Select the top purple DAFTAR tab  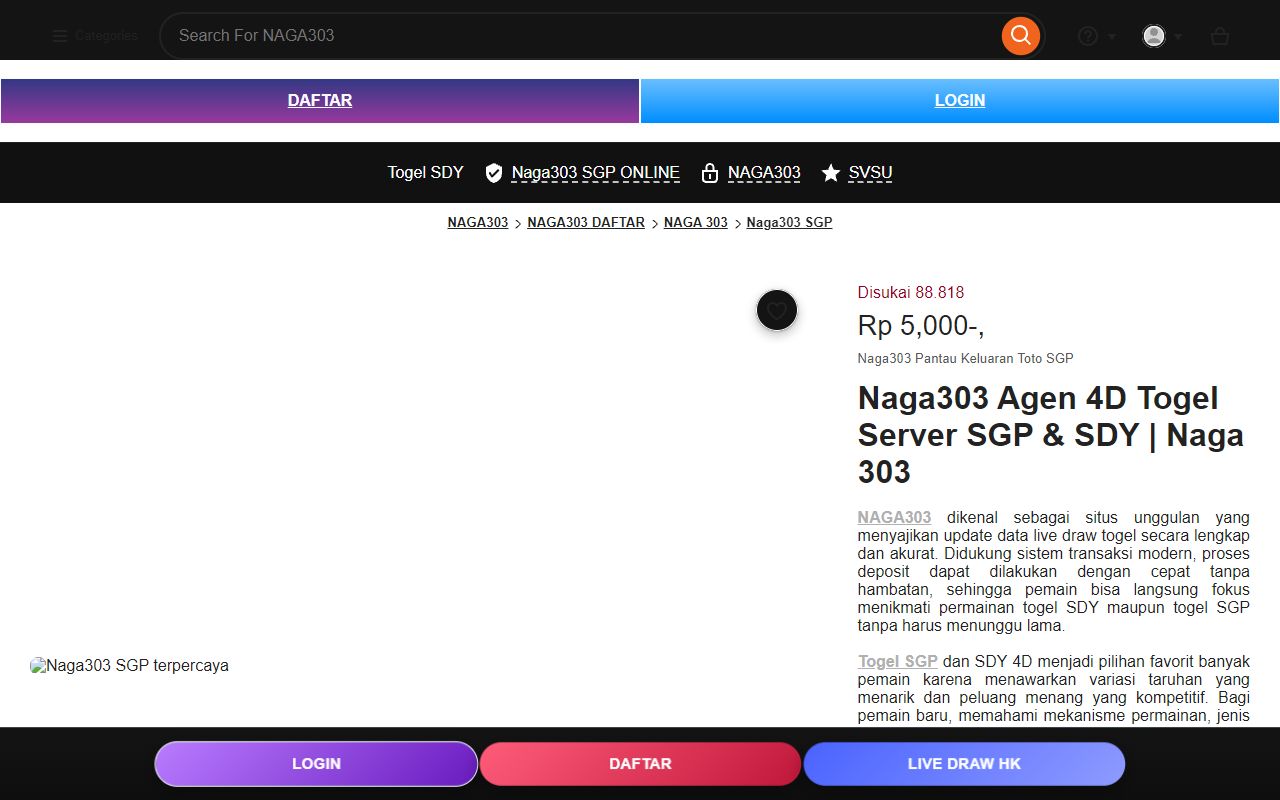point(320,101)
